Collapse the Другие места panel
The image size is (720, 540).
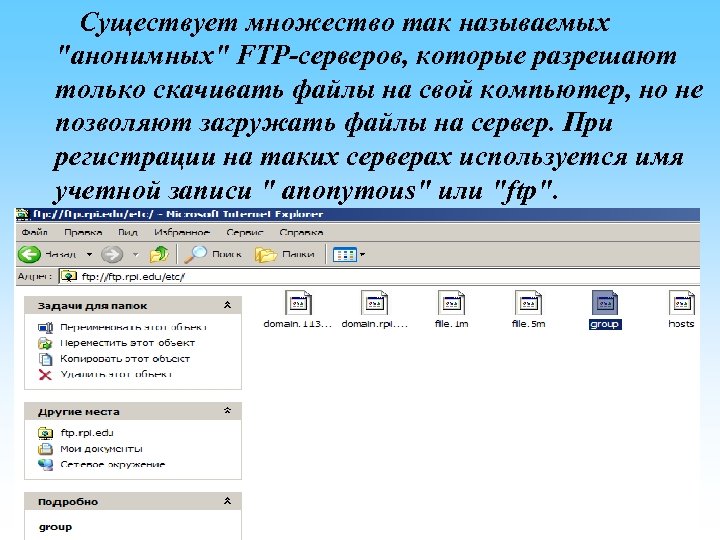(227, 411)
